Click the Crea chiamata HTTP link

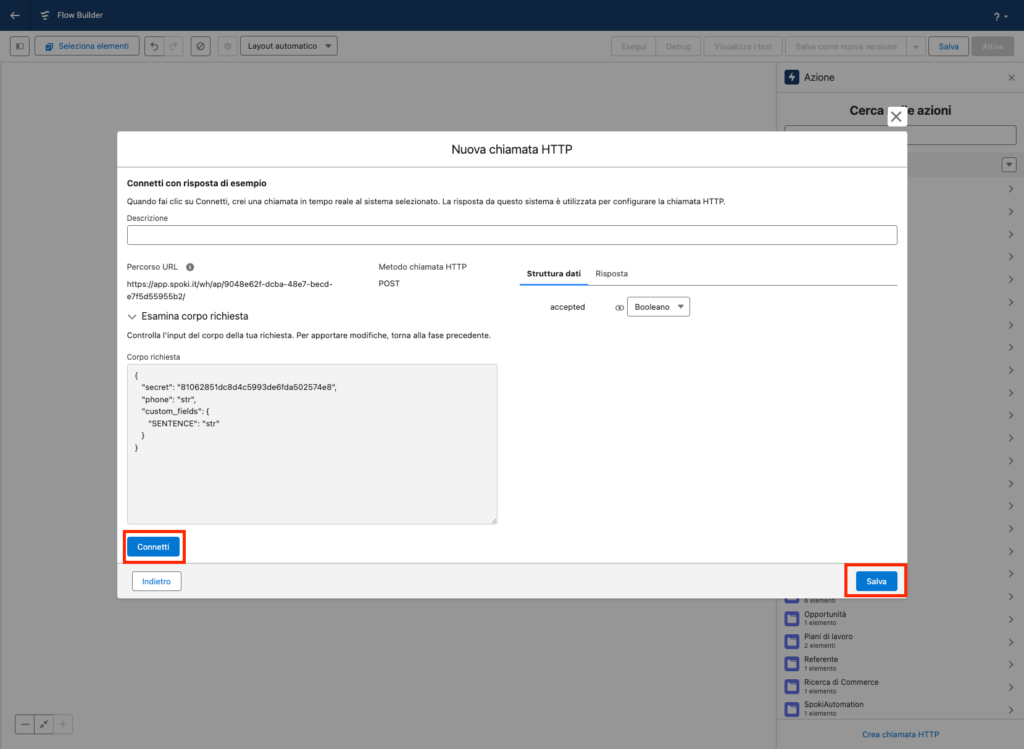pyautogui.click(x=900, y=734)
